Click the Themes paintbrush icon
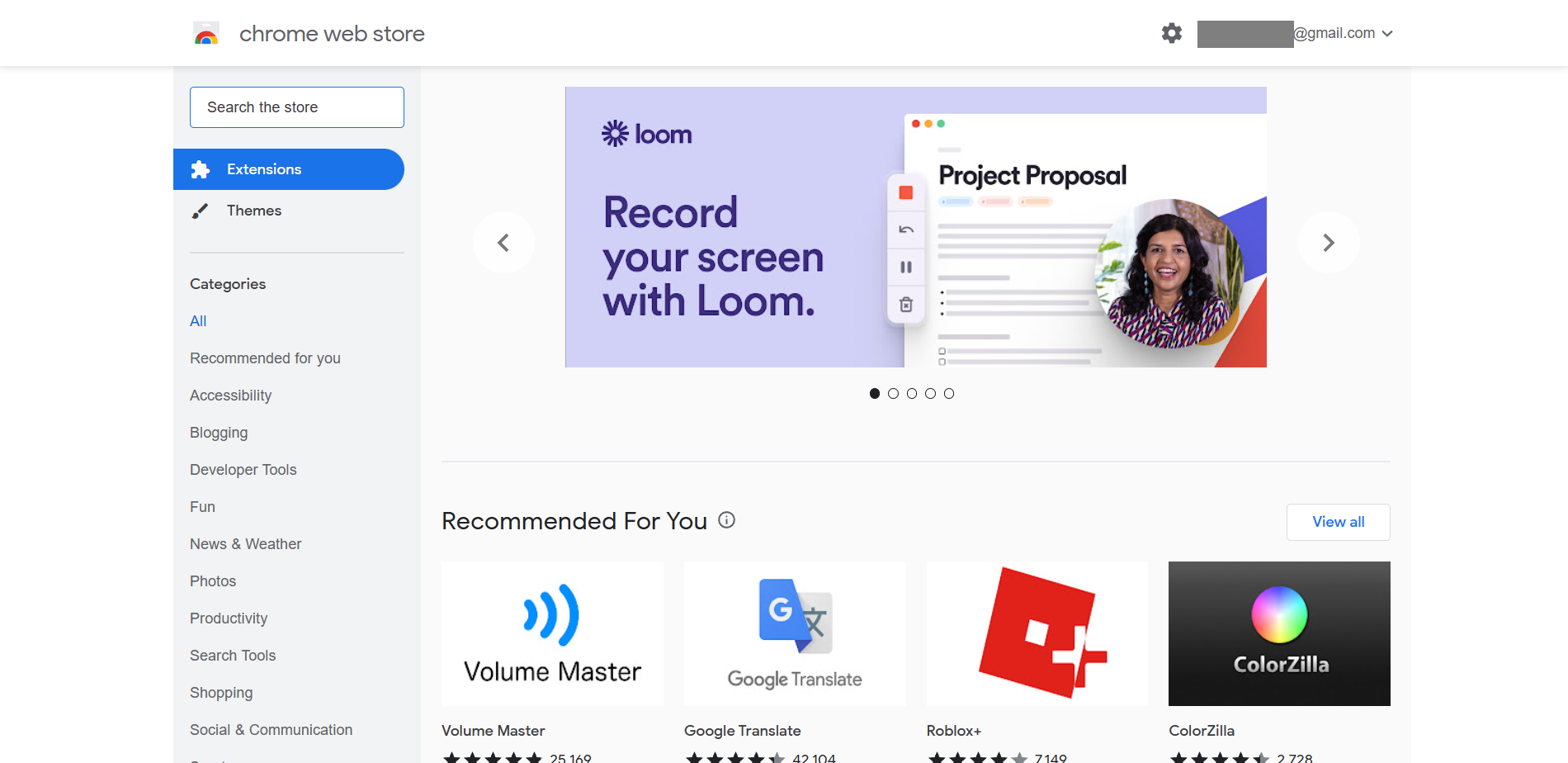 pos(200,211)
